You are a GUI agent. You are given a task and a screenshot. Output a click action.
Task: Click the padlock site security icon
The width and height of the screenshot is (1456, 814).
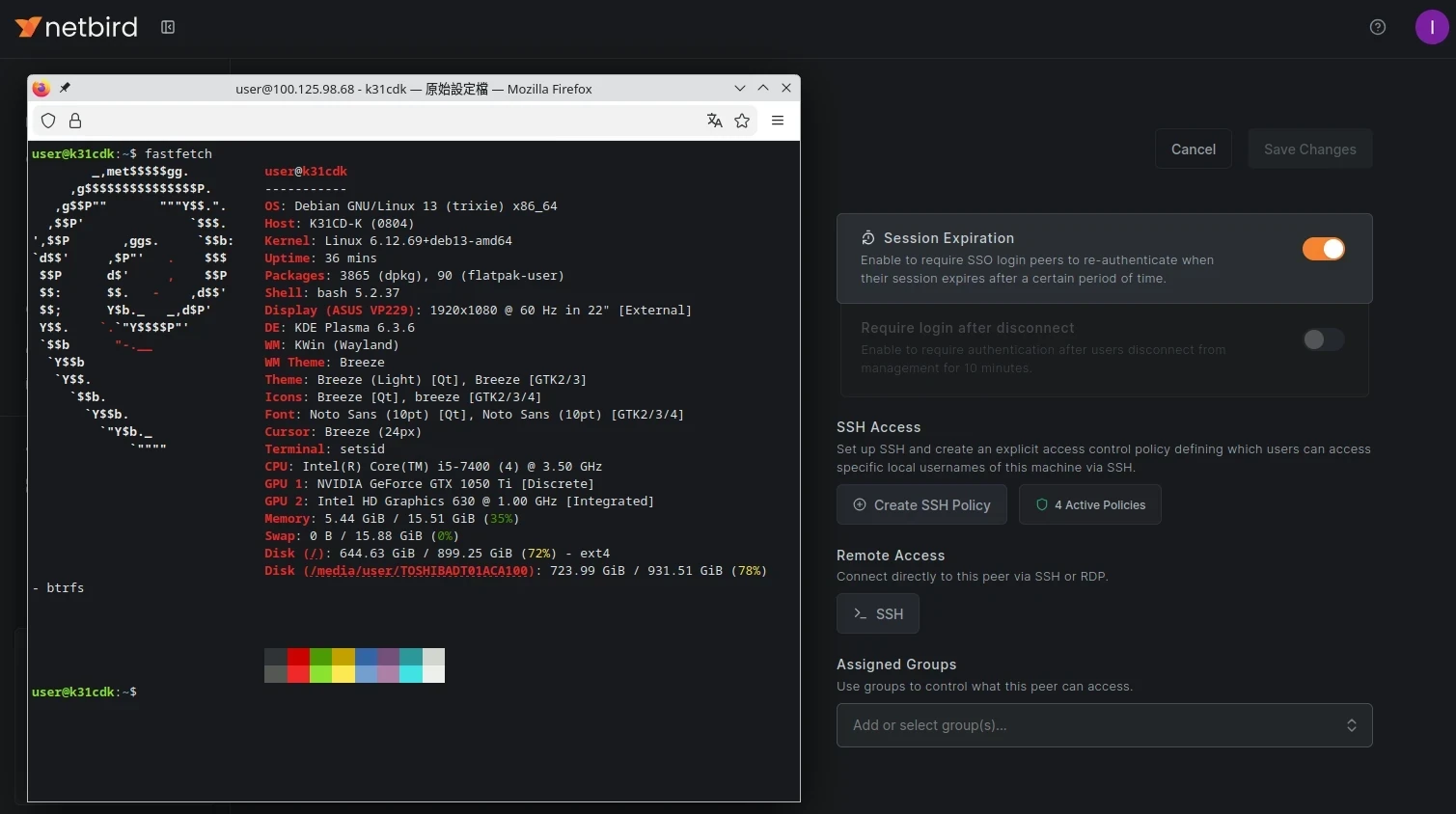tap(74, 121)
